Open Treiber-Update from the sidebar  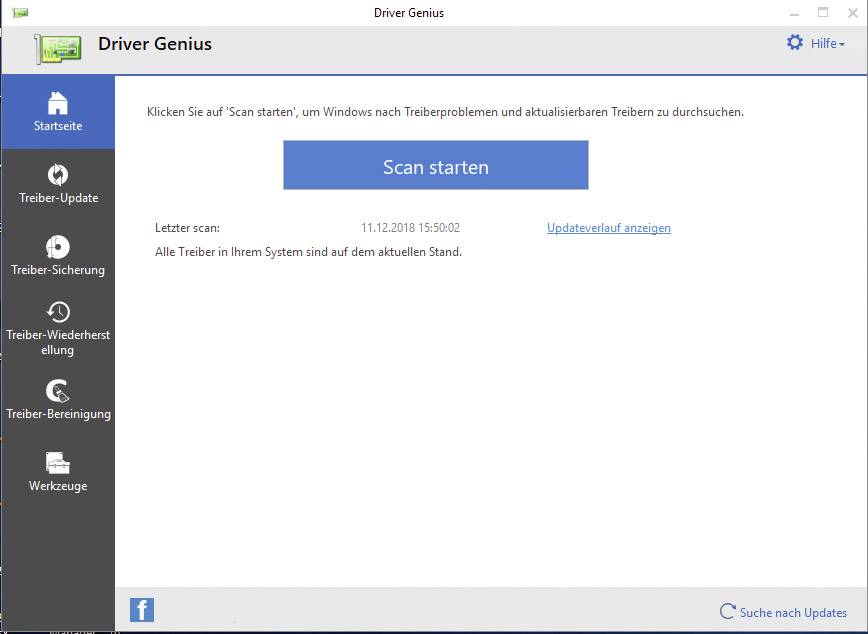tap(58, 183)
